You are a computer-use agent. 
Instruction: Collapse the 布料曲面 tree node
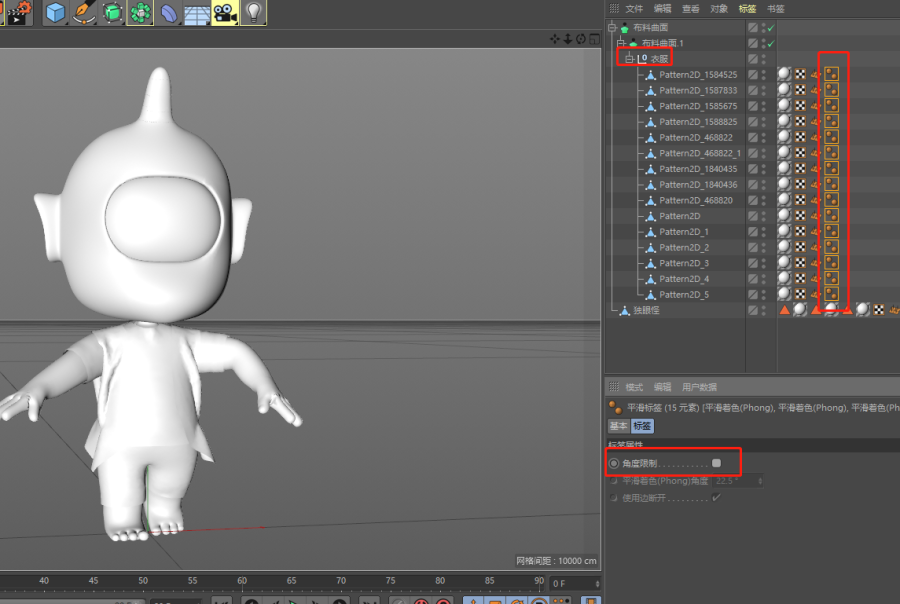pyautogui.click(x=611, y=28)
